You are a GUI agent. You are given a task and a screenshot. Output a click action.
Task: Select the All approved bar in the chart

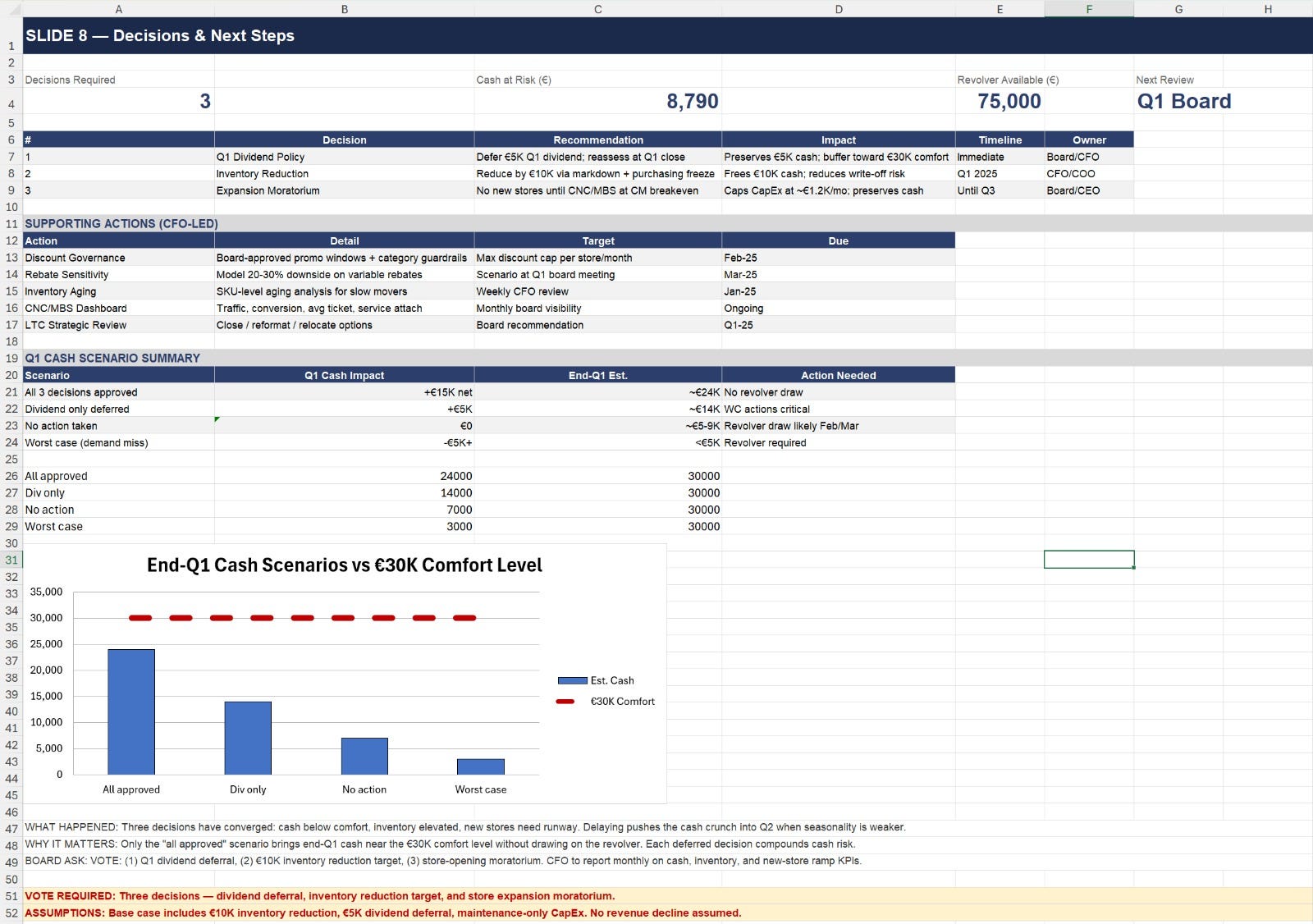(131, 711)
